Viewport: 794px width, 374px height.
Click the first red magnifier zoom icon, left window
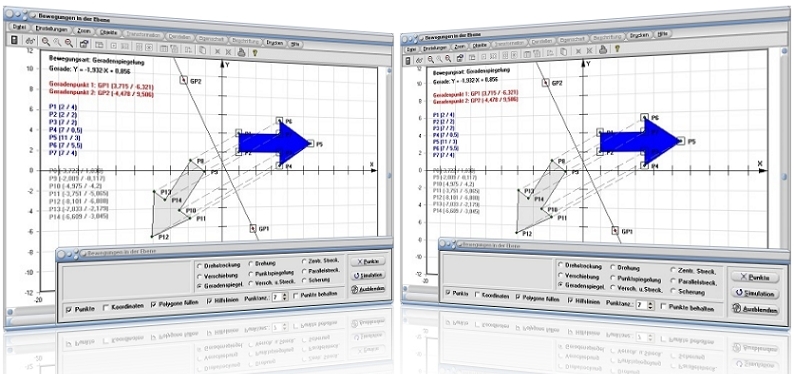(46, 42)
